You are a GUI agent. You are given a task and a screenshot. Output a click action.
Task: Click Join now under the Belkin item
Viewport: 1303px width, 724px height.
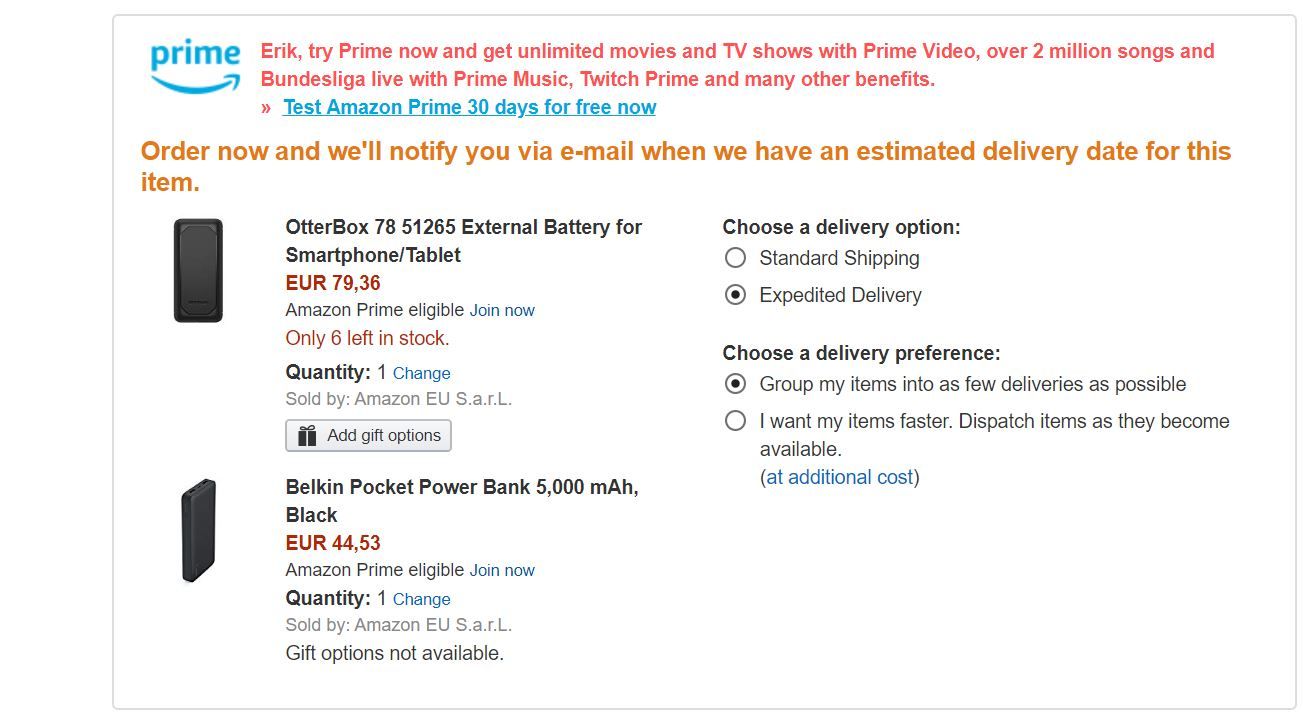pos(502,570)
